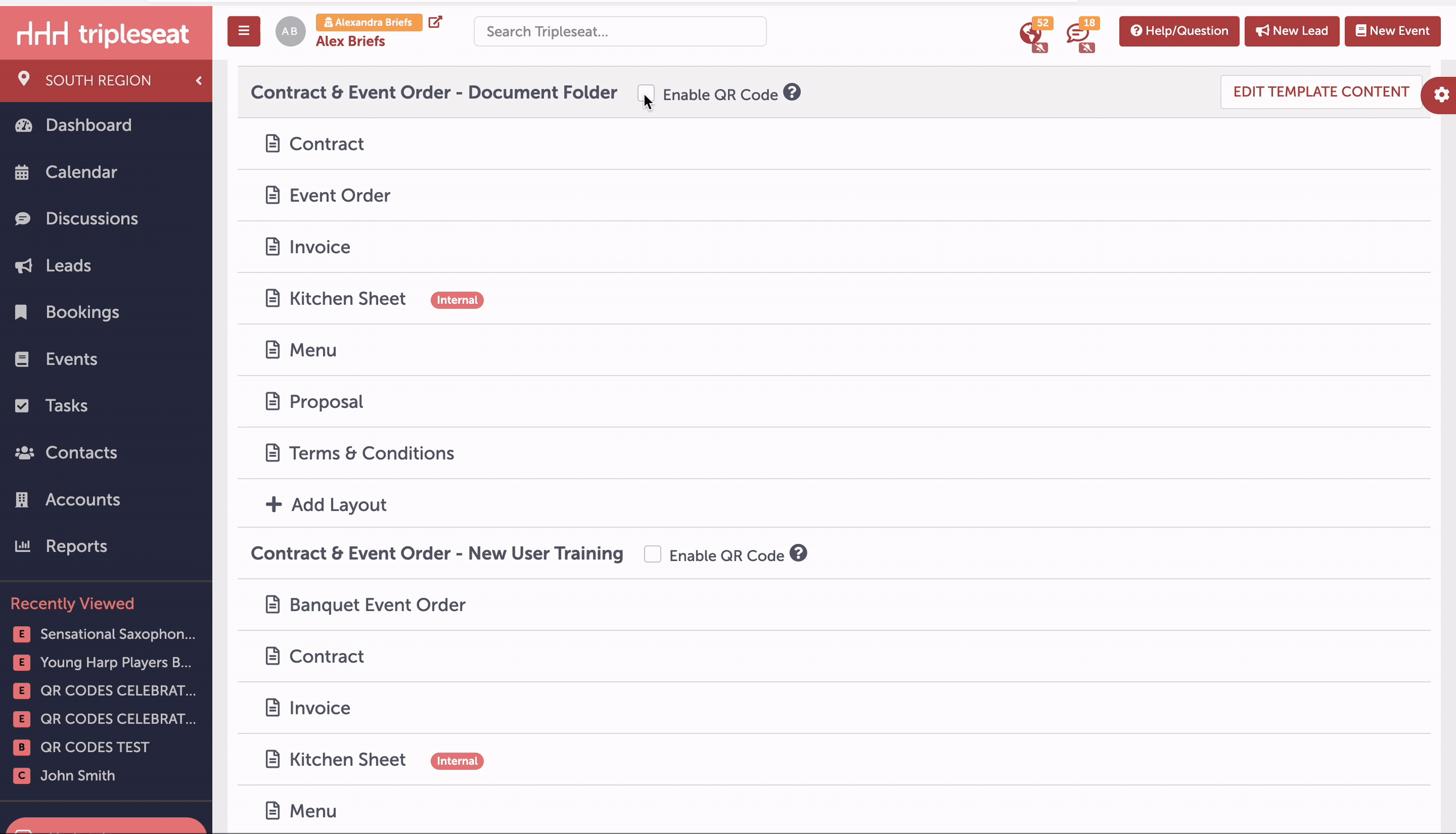Click the Alexandra Briefs orange badge
Screen dimensions: 1456x834
[x=369, y=22]
